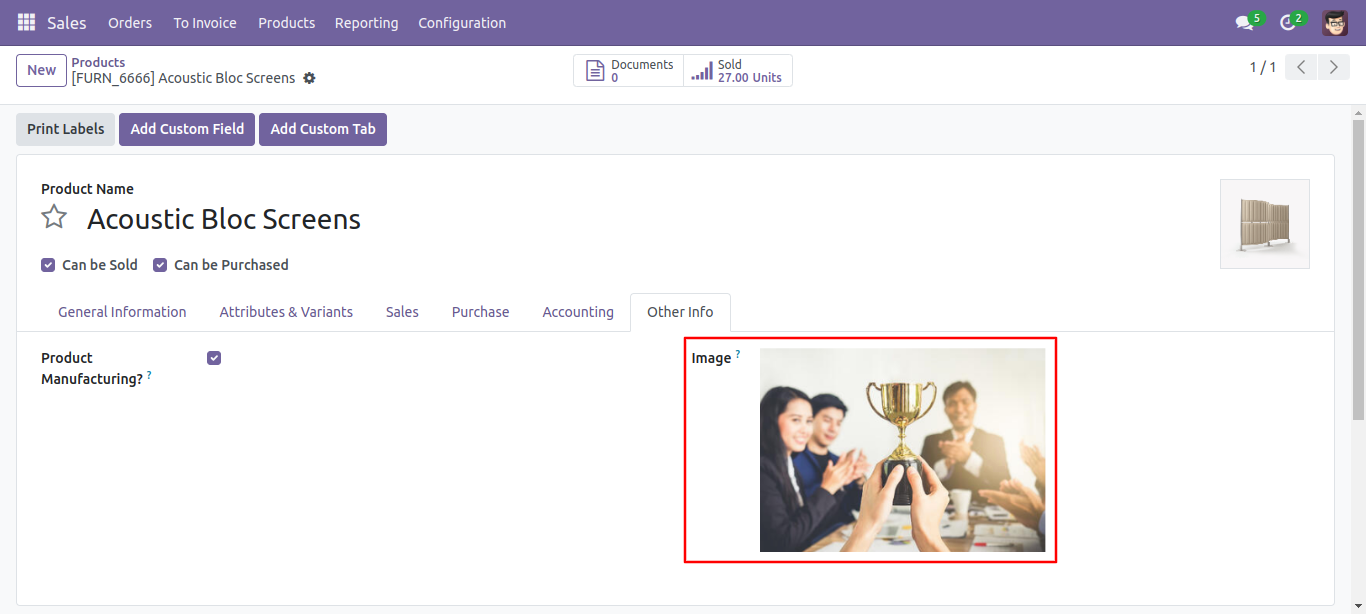Click the 1 / 1 pager counter
The height and width of the screenshot is (614, 1366).
click(x=1263, y=67)
